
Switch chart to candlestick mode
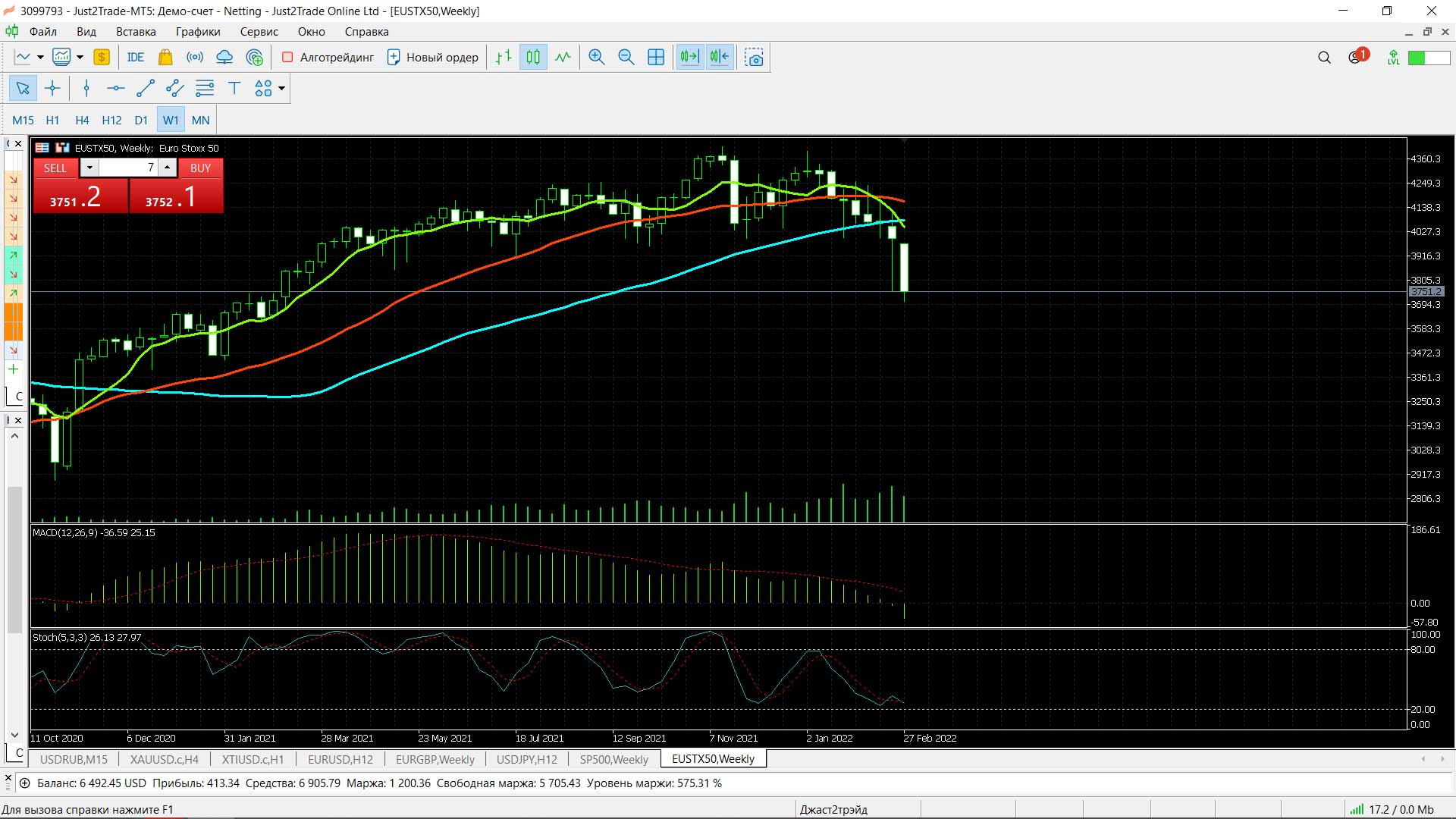pos(533,57)
